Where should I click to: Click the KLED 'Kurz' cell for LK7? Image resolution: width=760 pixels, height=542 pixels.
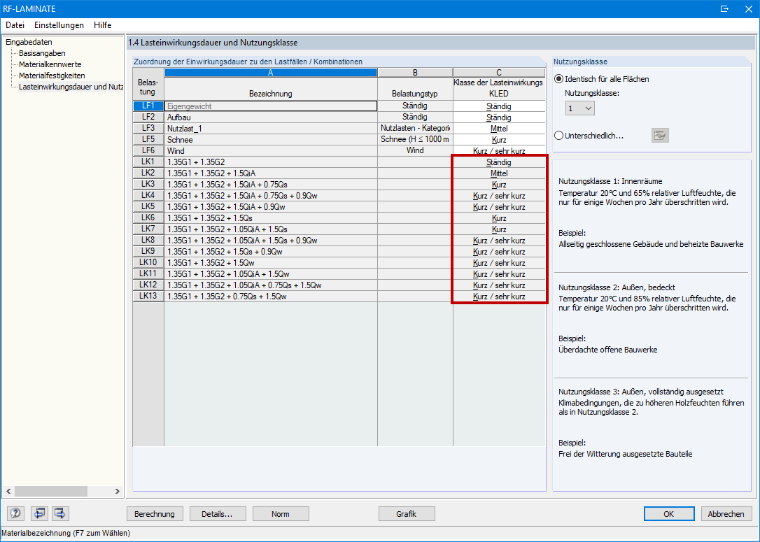[499, 229]
